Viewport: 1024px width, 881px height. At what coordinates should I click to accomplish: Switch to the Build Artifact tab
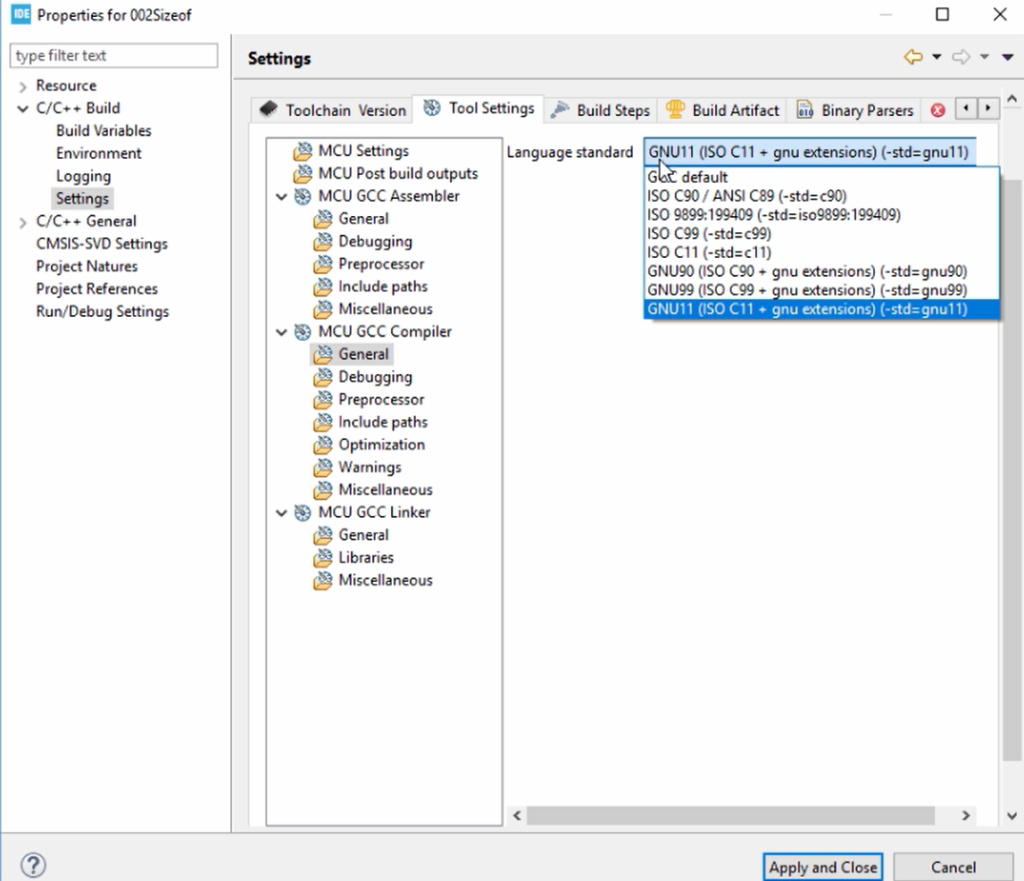point(723,110)
